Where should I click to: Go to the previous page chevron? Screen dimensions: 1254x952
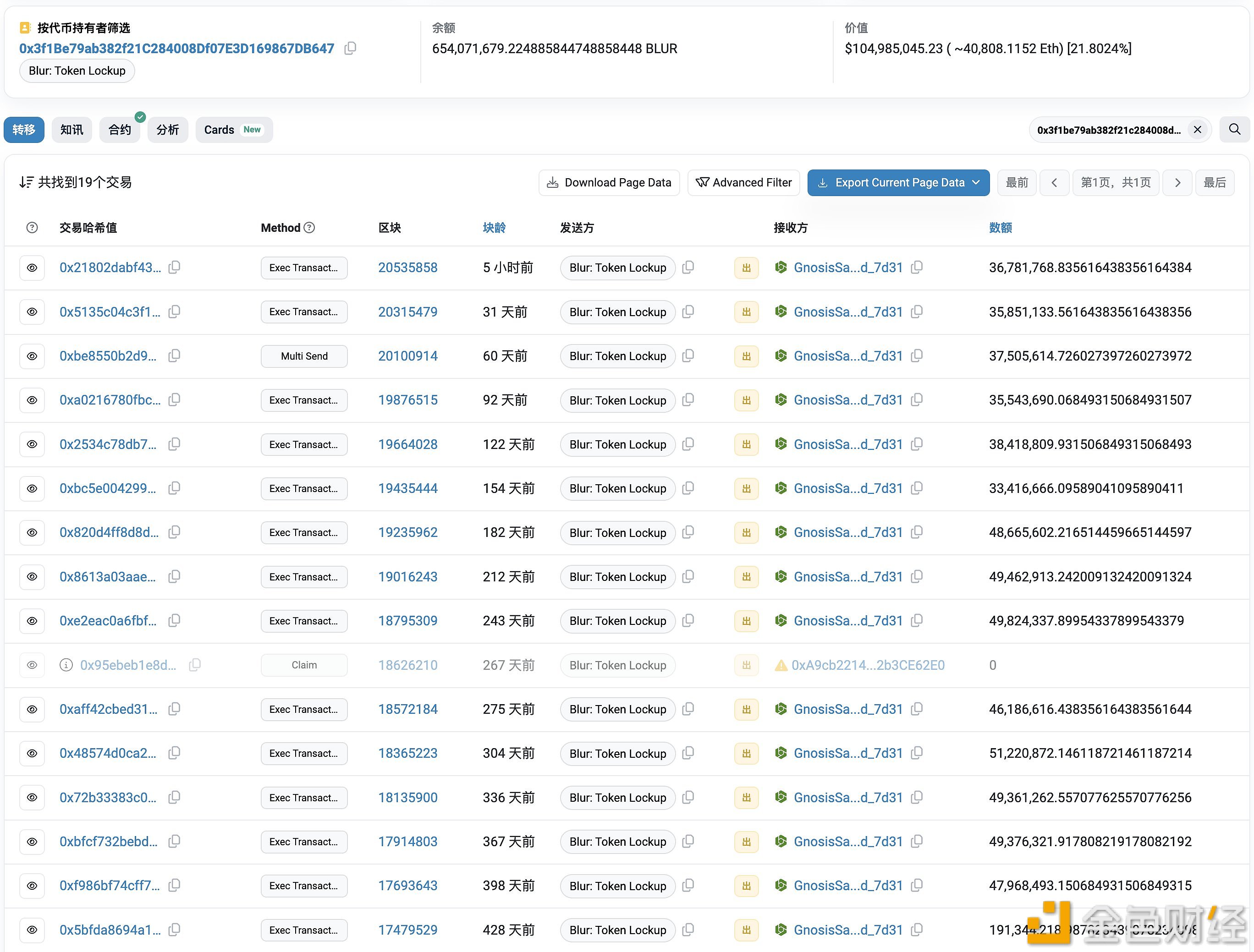pos(1055,182)
